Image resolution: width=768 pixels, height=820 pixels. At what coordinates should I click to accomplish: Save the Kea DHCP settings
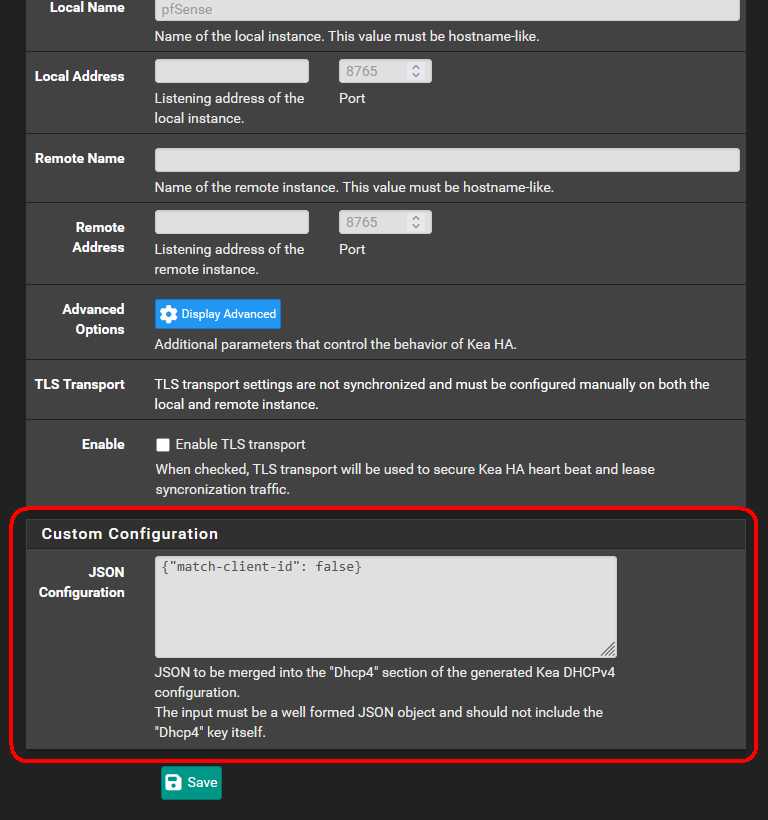[191, 783]
